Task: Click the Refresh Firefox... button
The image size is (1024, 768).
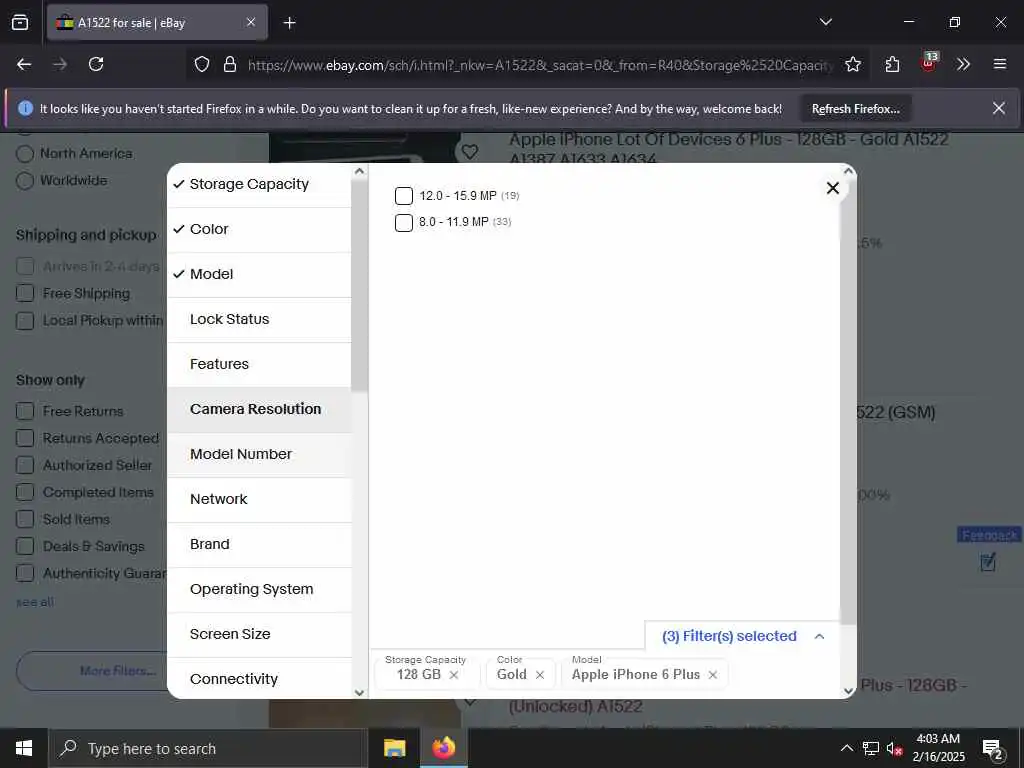Action: [856, 109]
